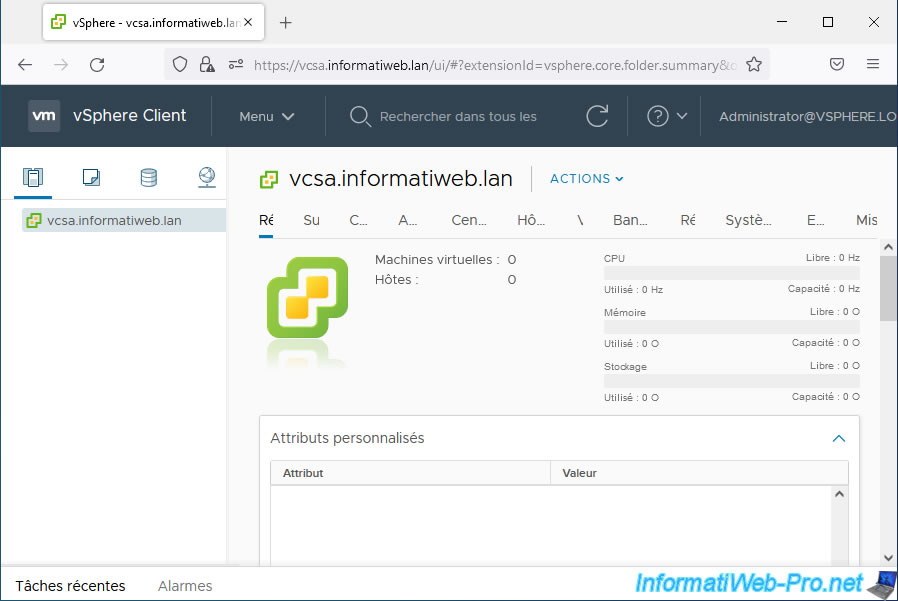Sort by Valeur column header
Viewport: 898px width, 601px height.
[699, 473]
